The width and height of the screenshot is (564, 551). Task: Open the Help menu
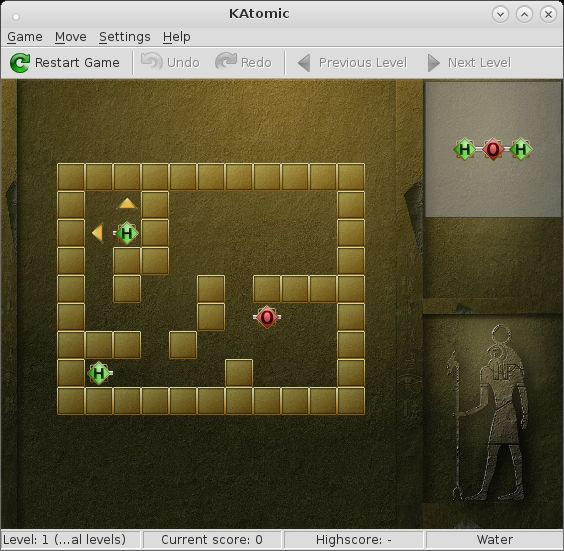point(177,37)
